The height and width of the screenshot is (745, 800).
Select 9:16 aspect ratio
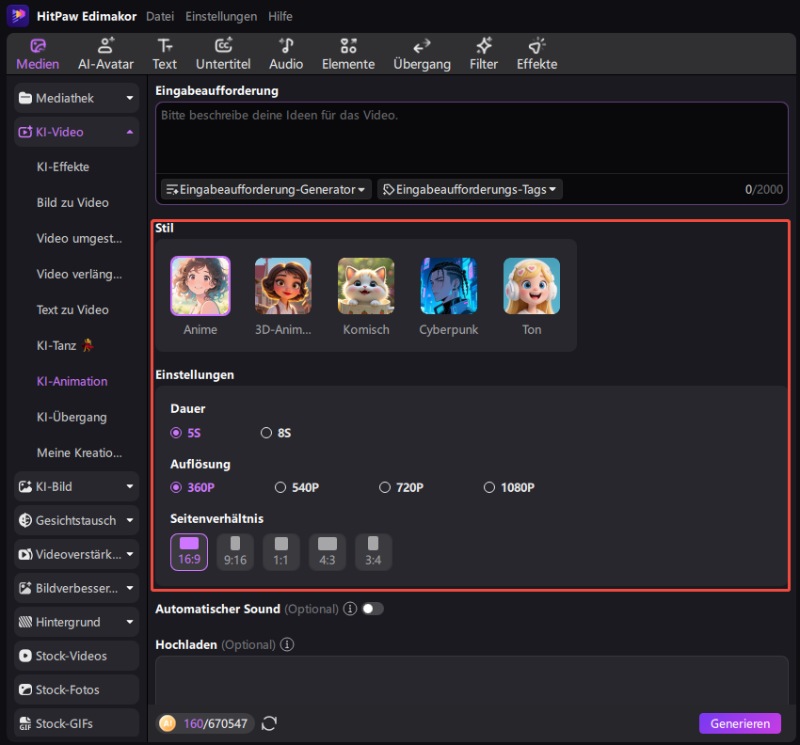coord(235,552)
